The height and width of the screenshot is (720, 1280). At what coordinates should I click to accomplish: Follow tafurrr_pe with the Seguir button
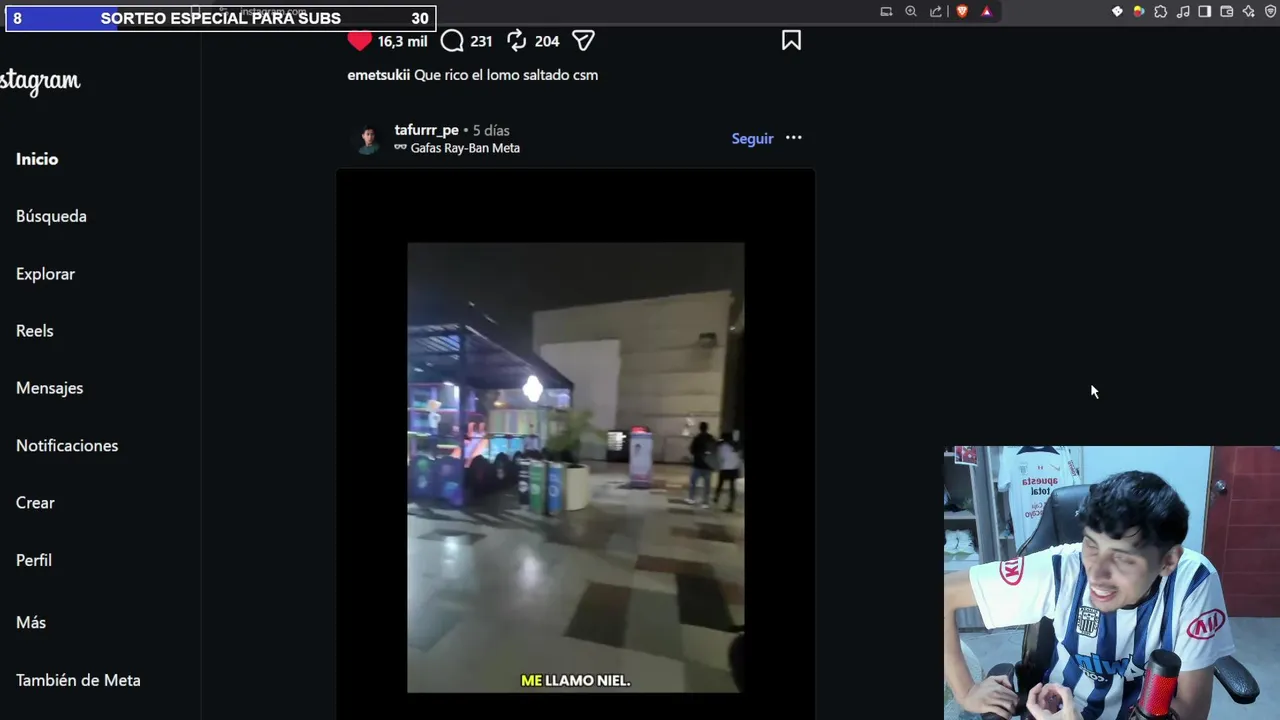tap(752, 139)
